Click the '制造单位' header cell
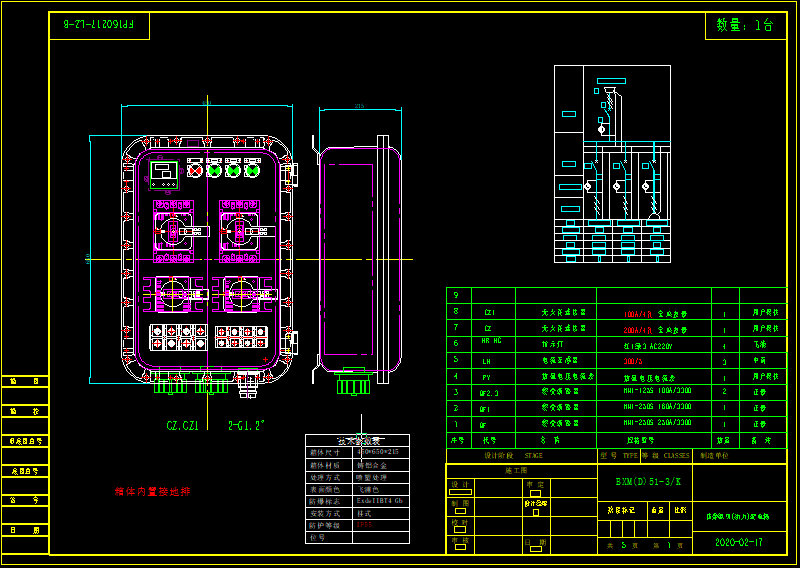The width and height of the screenshot is (800, 568). pos(714,456)
